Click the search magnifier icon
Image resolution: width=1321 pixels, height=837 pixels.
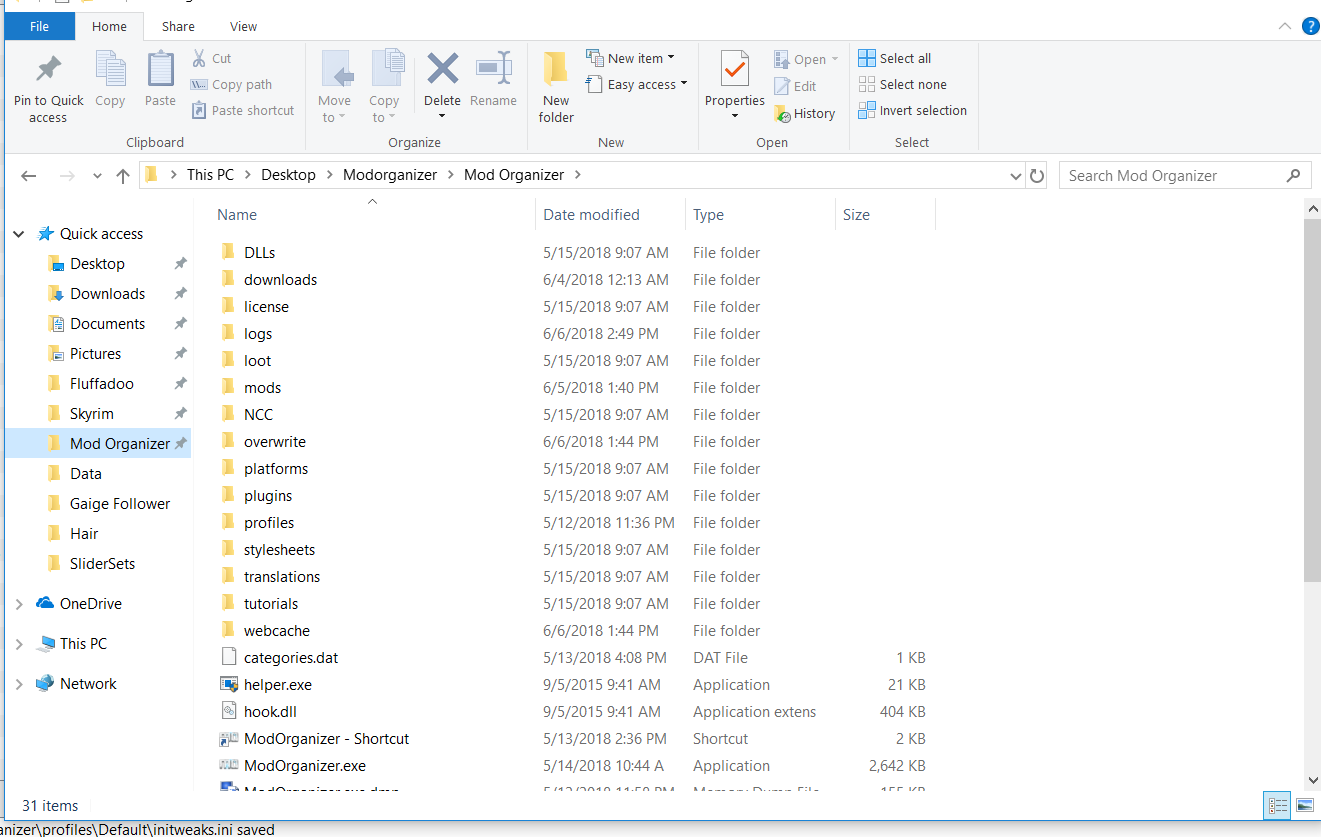[x=1293, y=175]
